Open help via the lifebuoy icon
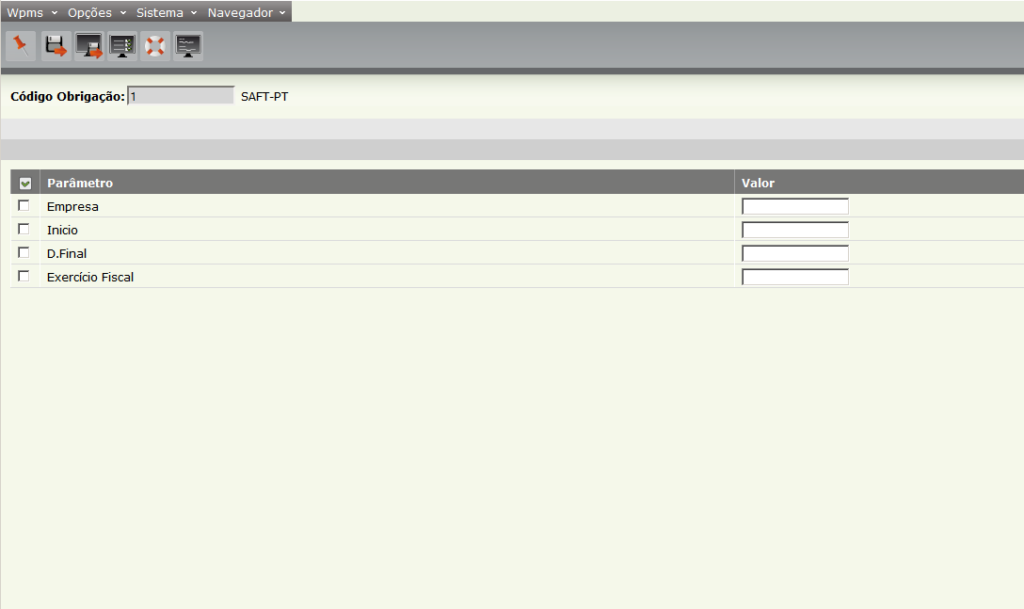Image resolution: width=1024 pixels, height=609 pixels. (x=155, y=46)
